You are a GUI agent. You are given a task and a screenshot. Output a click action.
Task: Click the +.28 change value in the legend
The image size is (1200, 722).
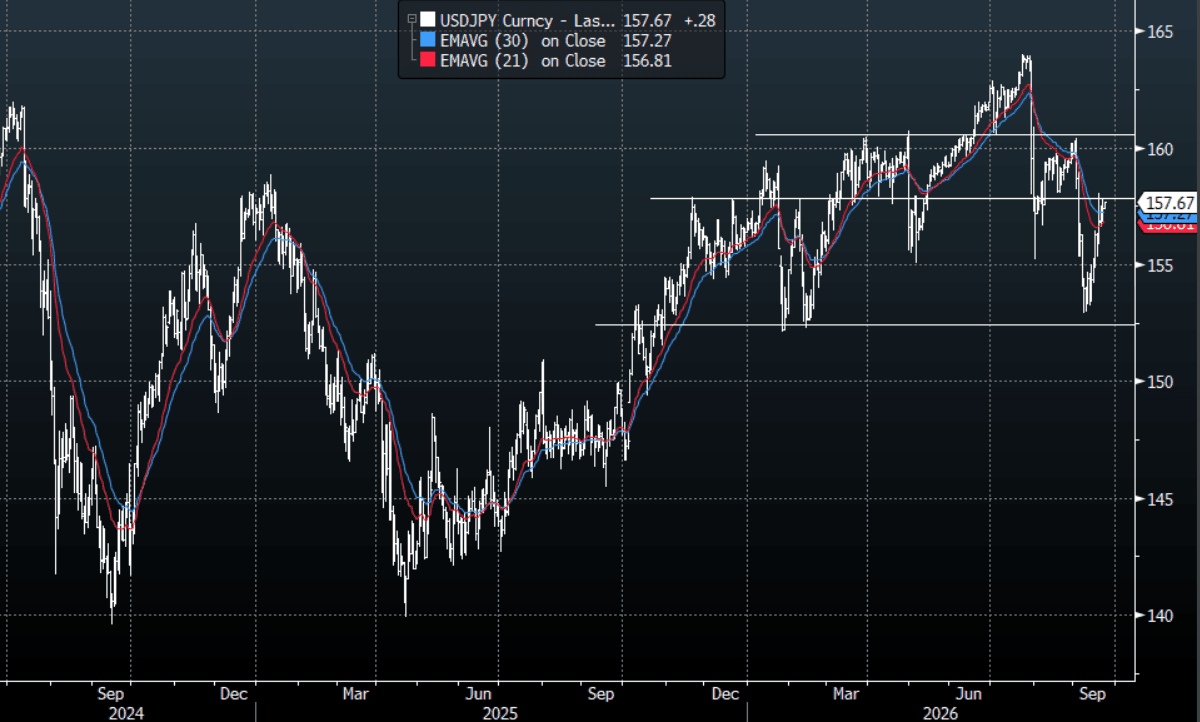pos(698,18)
